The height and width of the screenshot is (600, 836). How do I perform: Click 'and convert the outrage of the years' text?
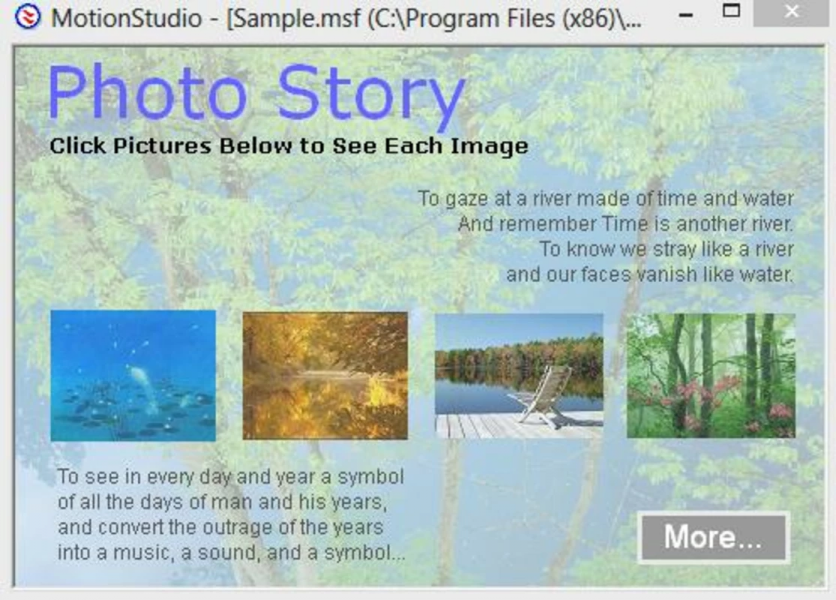[220, 526]
